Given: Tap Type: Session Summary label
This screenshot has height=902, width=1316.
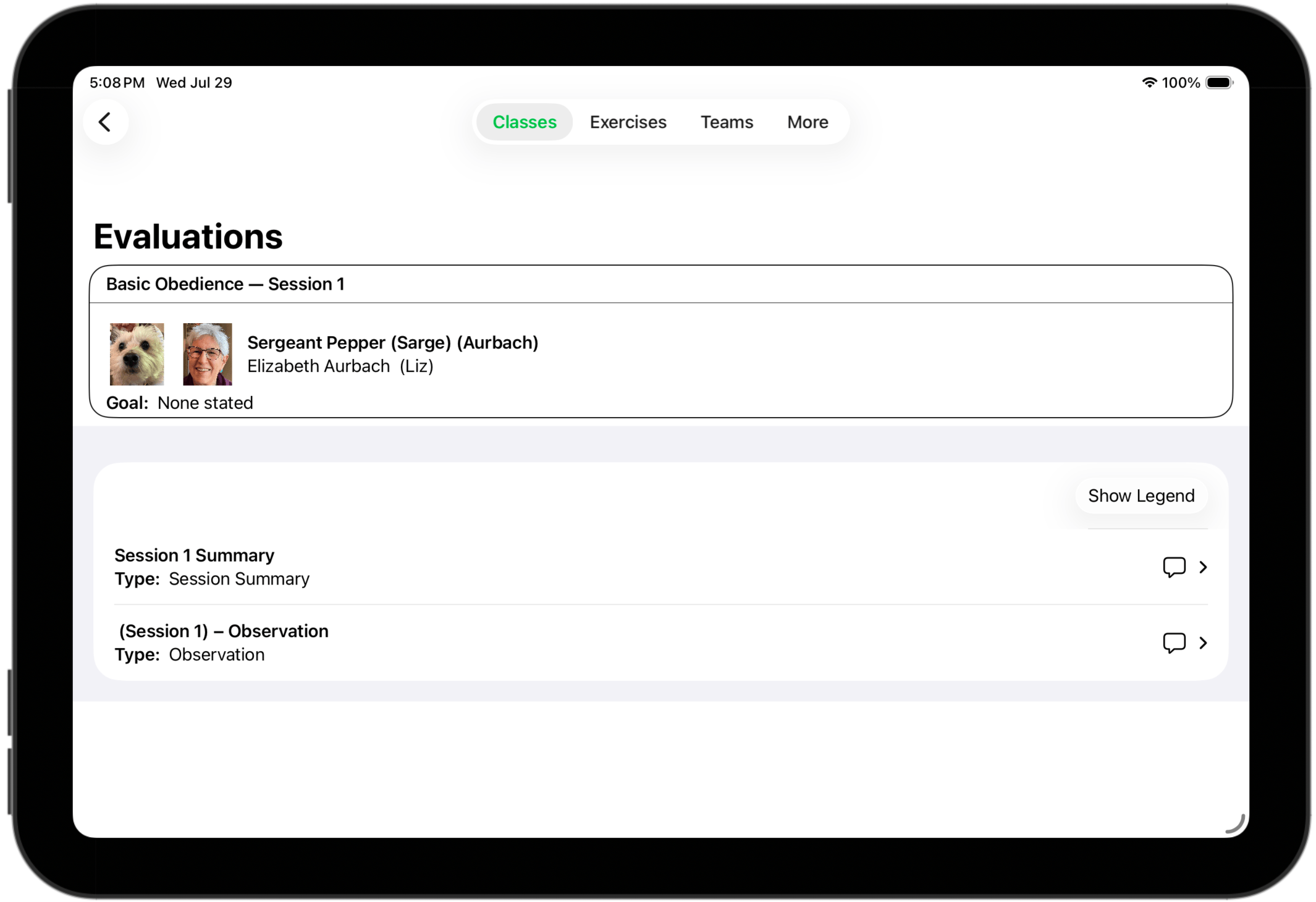Looking at the screenshot, I should point(211,579).
